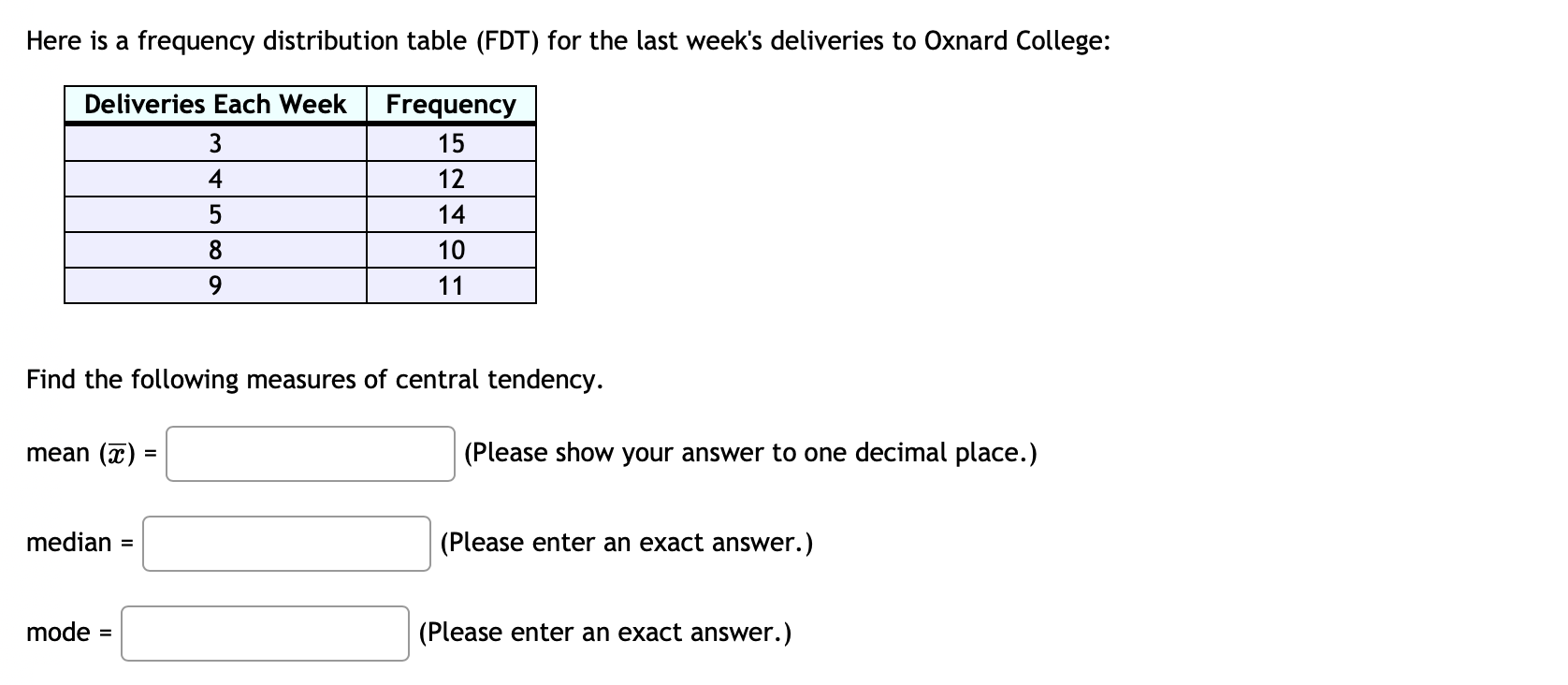Select the frequency cell showing 11

[x=450, y=284]
